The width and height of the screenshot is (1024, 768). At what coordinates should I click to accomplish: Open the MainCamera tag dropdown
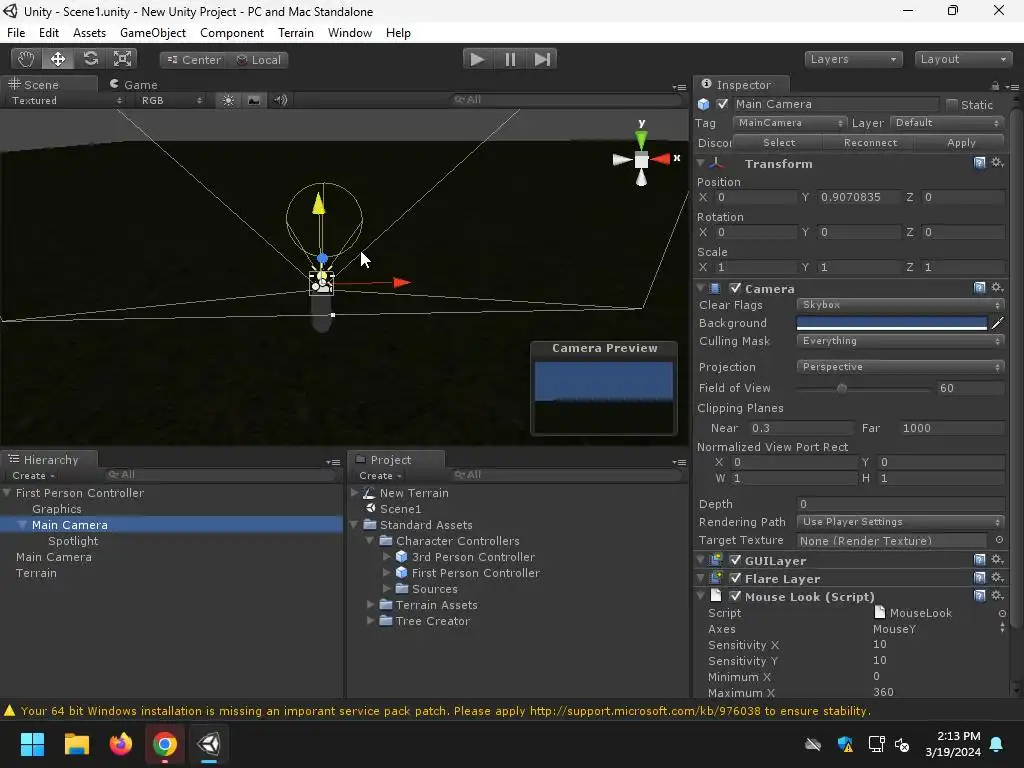click(x=790, y=123)
